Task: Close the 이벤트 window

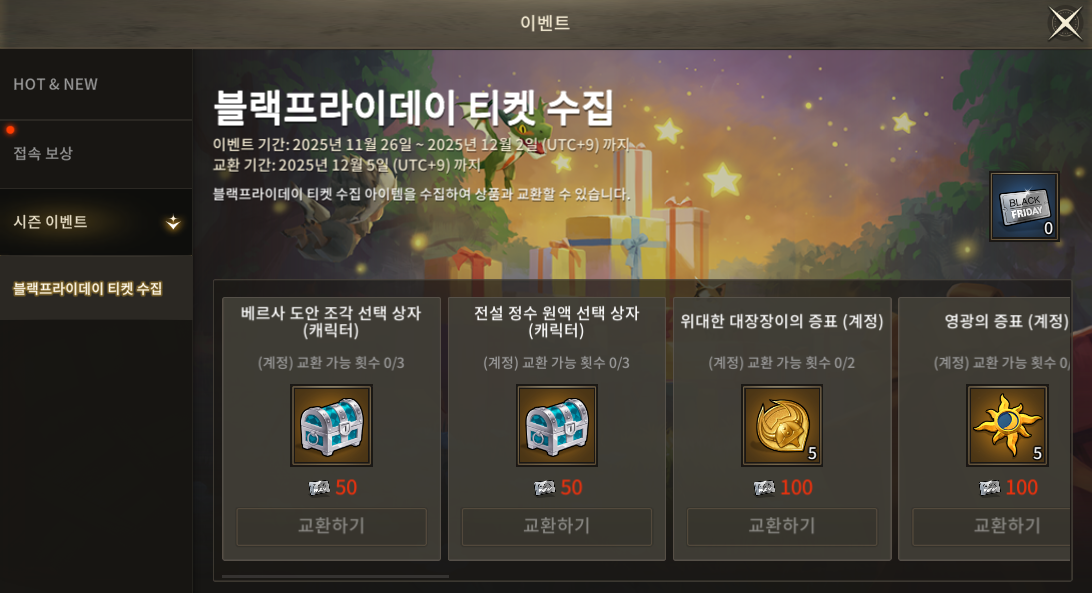Action: click(1065, 23)
